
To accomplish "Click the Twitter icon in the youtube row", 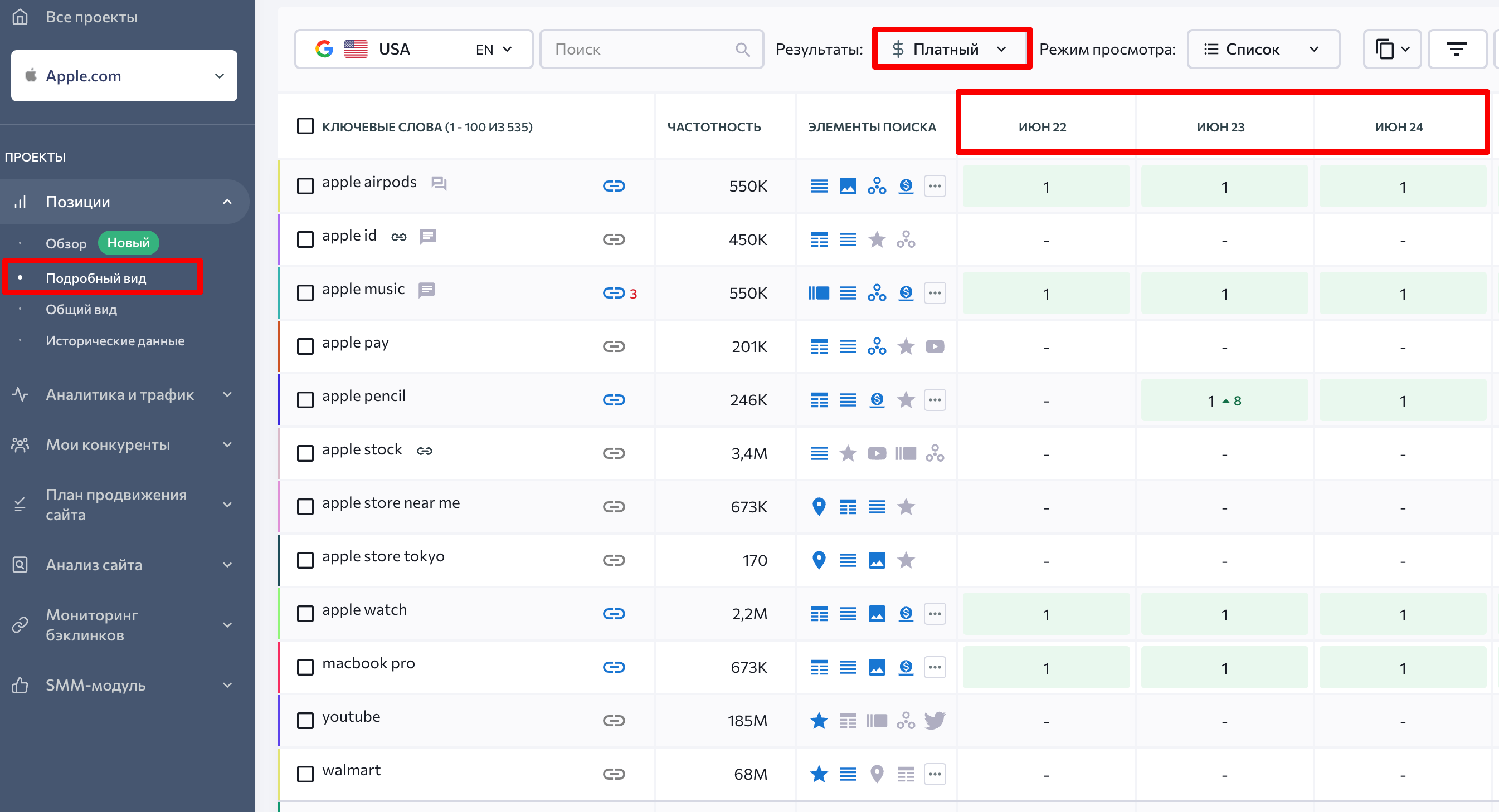I will (935, 721).
